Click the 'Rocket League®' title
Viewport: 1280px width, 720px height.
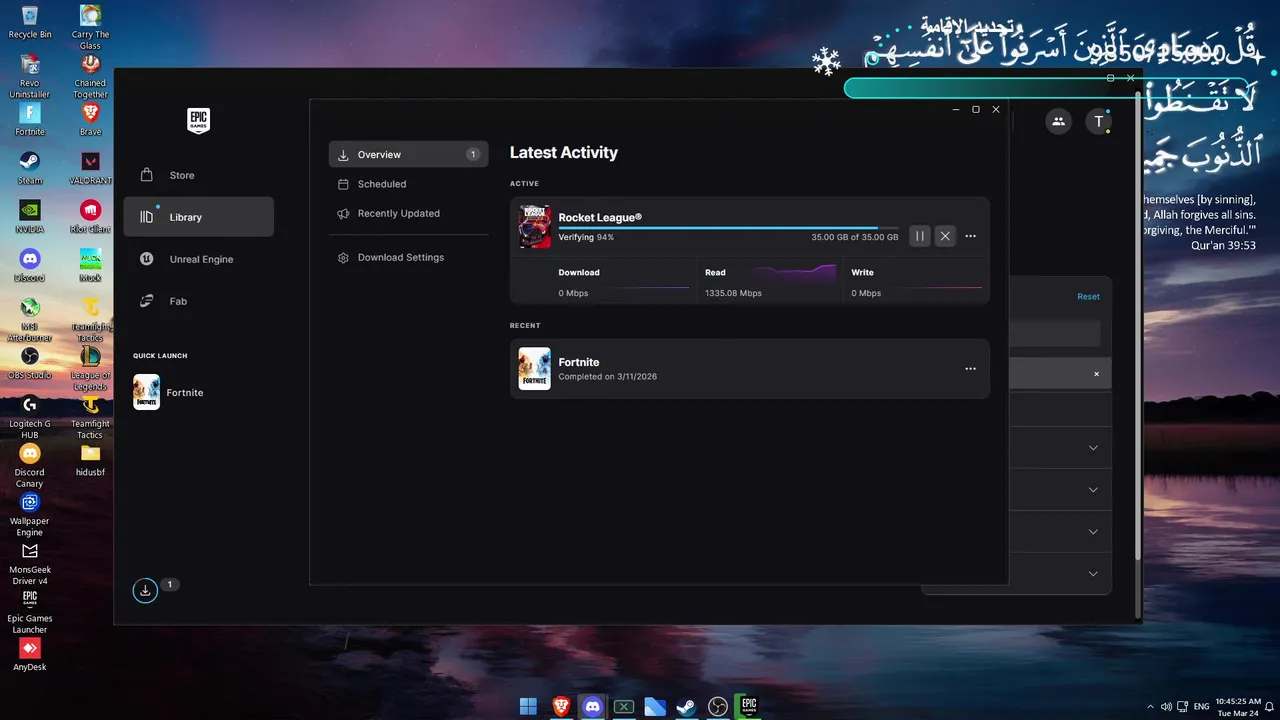click(x=600, y=217)
